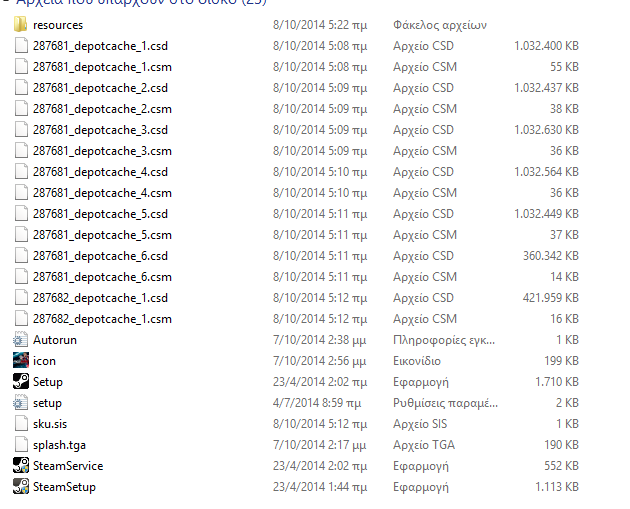Click the lowercase setup configuration settings icon
The height and width of the screenshot is (509, 630).
point(20,403)
